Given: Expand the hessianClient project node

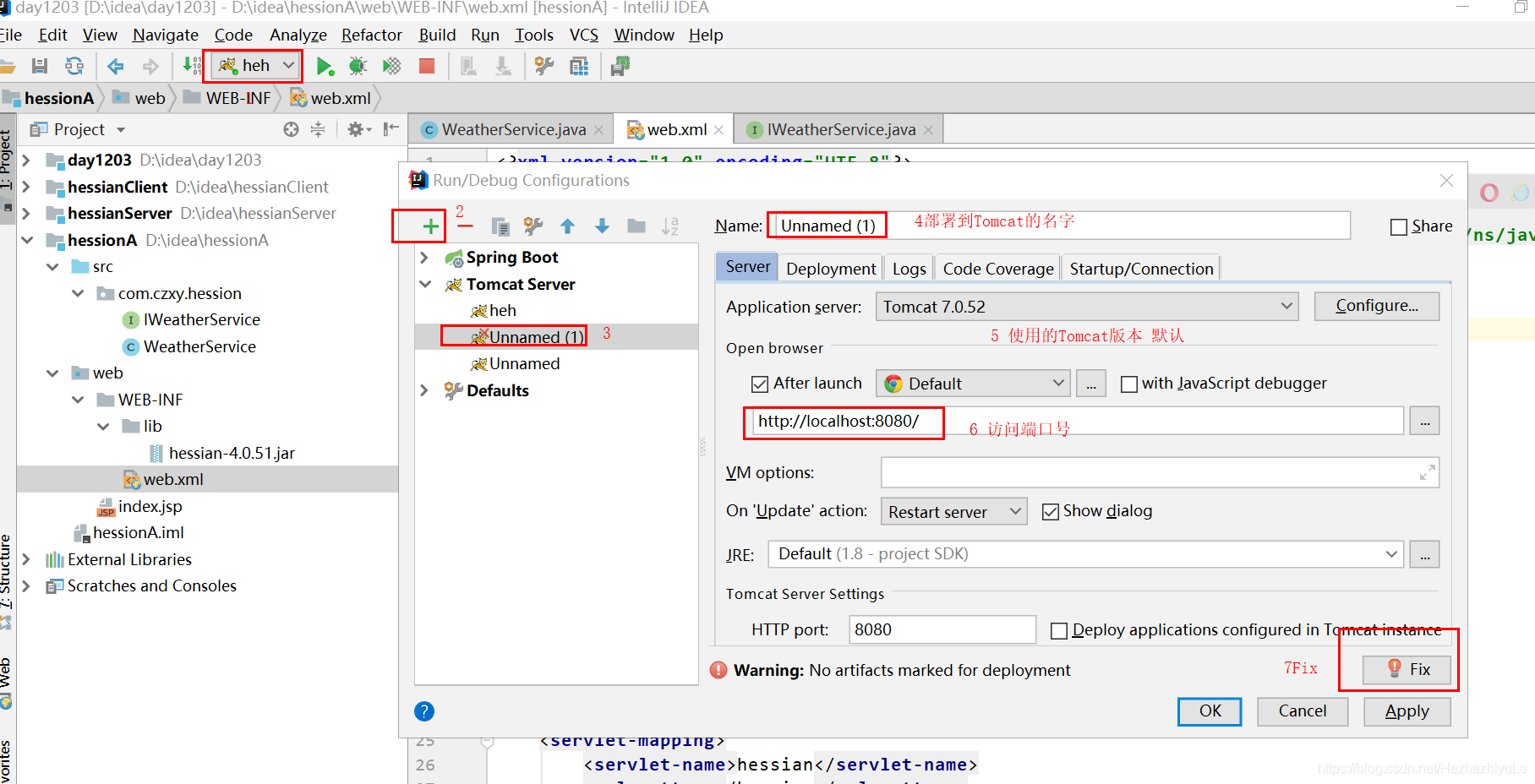Looking at the screenshot, I should point(26,187).
